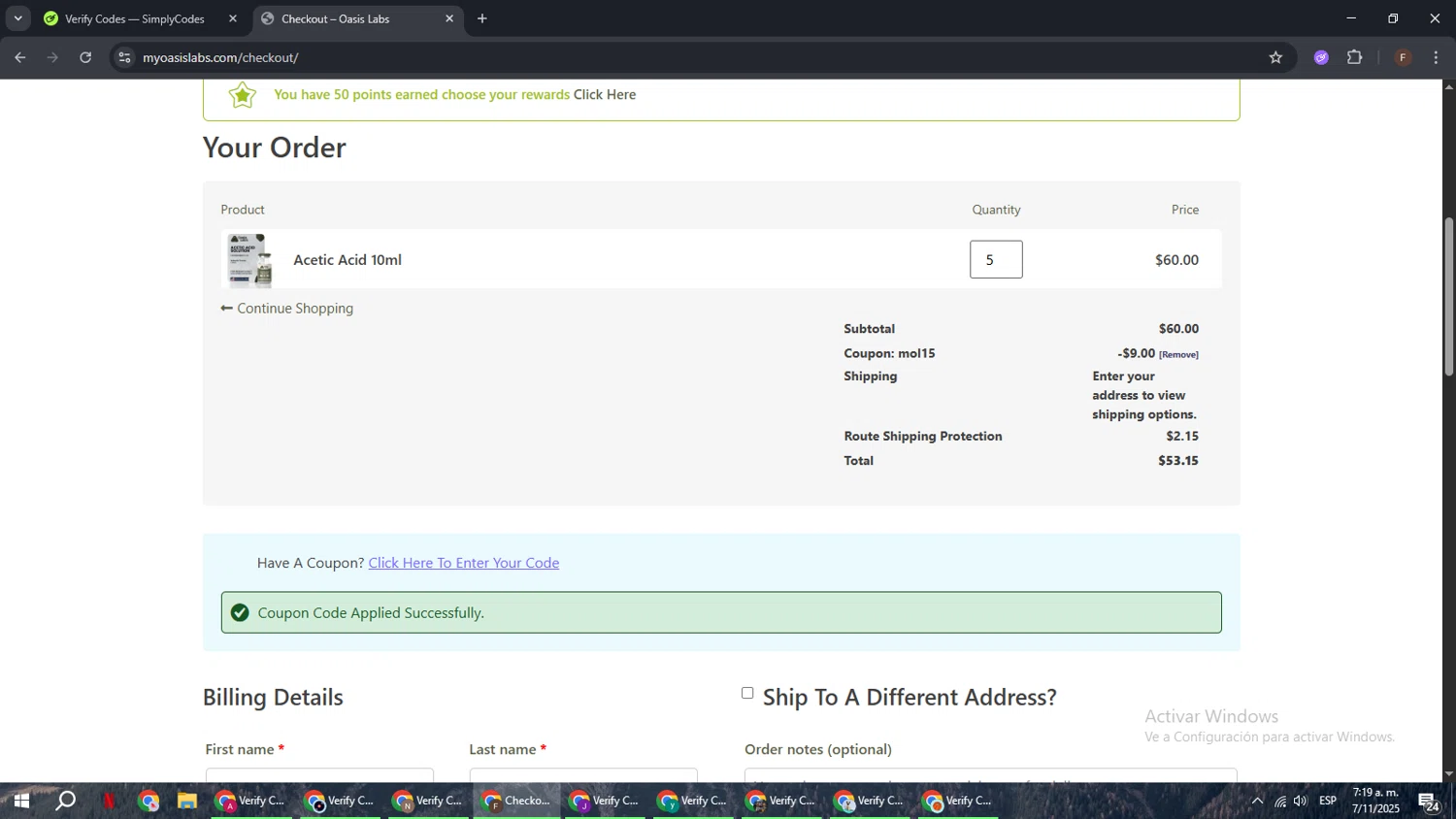Open File Explorer from the taskbar

click(187, 802)
